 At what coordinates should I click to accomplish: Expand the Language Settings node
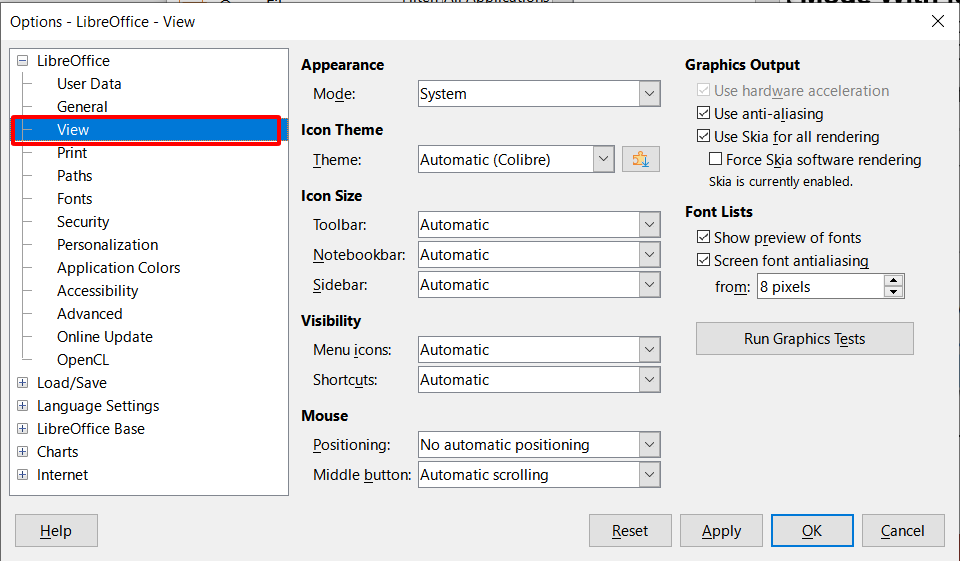coord(23,406)
